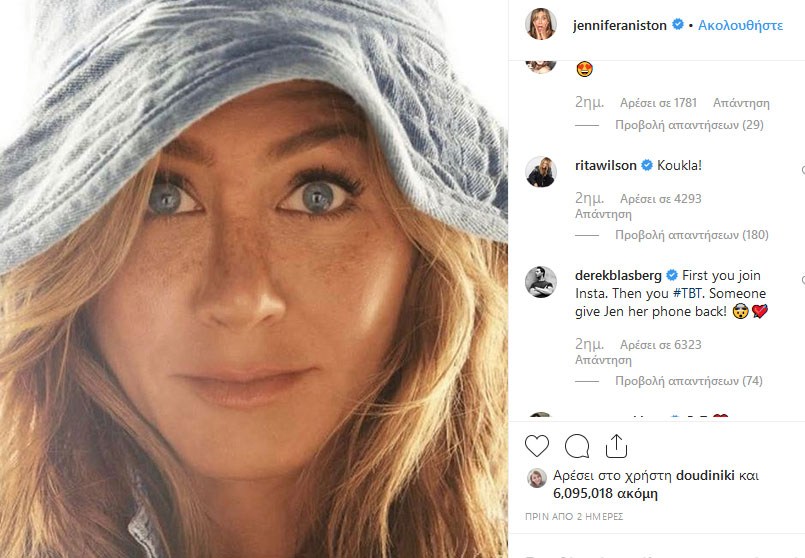
Task: Click doudiniki's small avatar beside likes
Action: (x=537, y=478)
